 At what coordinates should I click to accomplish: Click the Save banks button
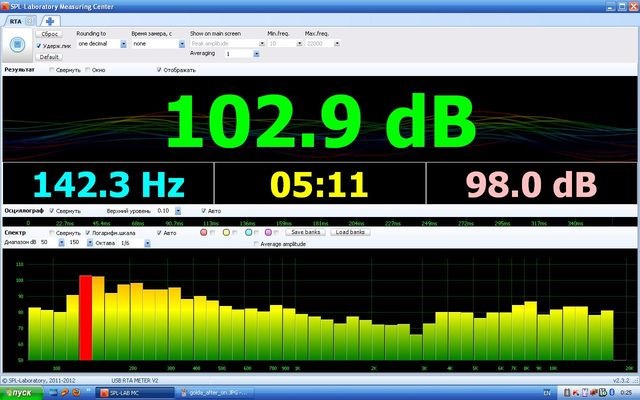click(x=305, y=232)
